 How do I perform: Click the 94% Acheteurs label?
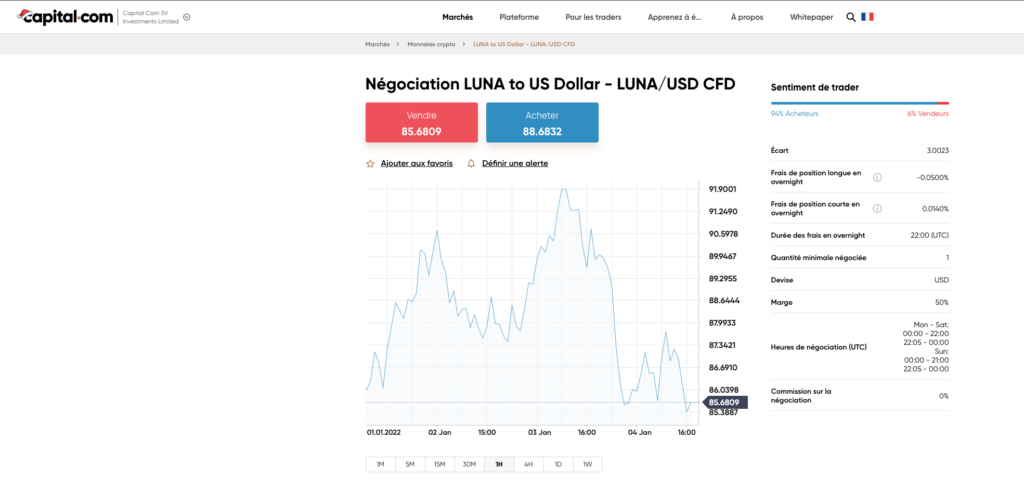tap(794, 114)
